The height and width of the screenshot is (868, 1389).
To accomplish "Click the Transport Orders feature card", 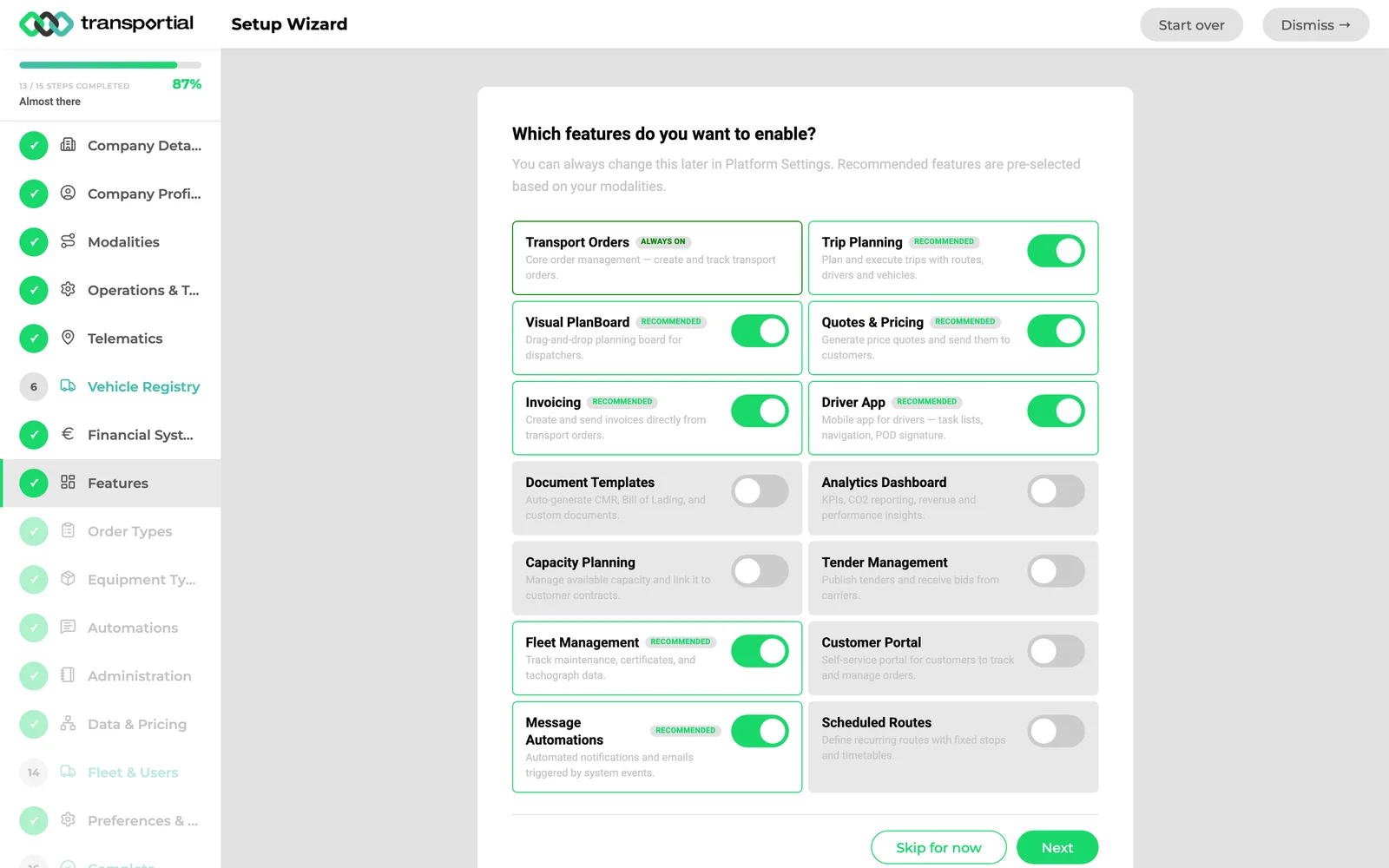I will [x=657, y=258].
